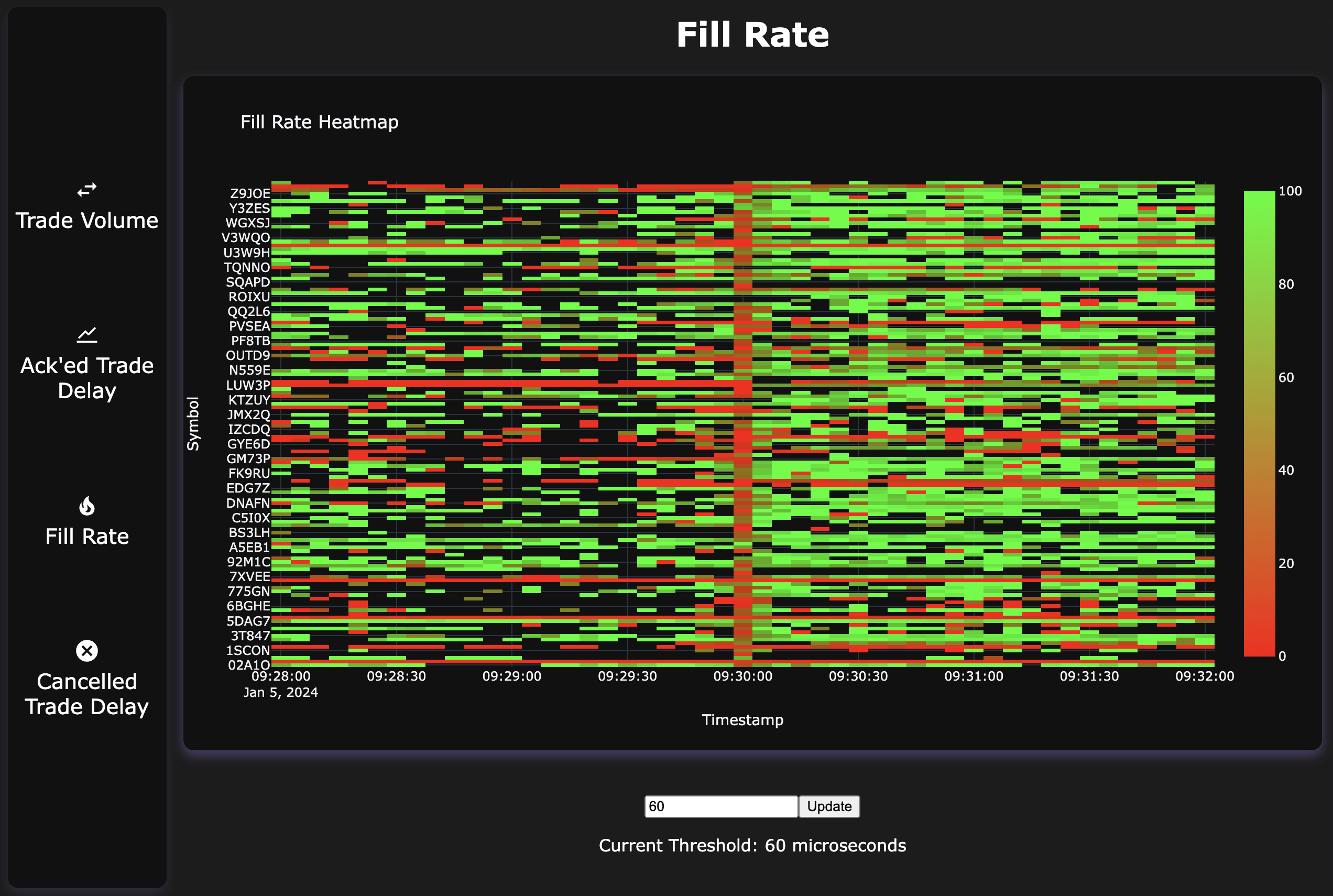Click the 09:31:30 timestamp tick label
Screen dimensions: 1333x896
coord(1089,676)
